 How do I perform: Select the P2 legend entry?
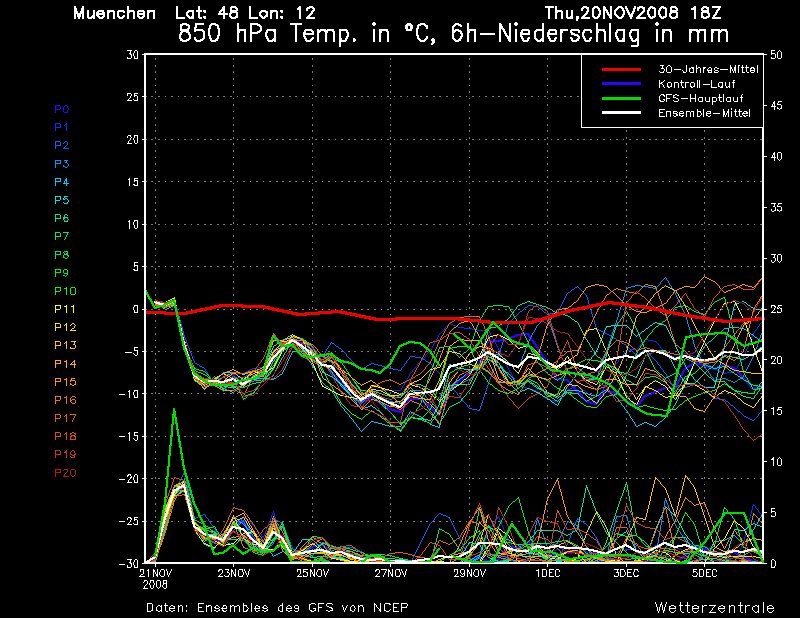coord(62,145)
